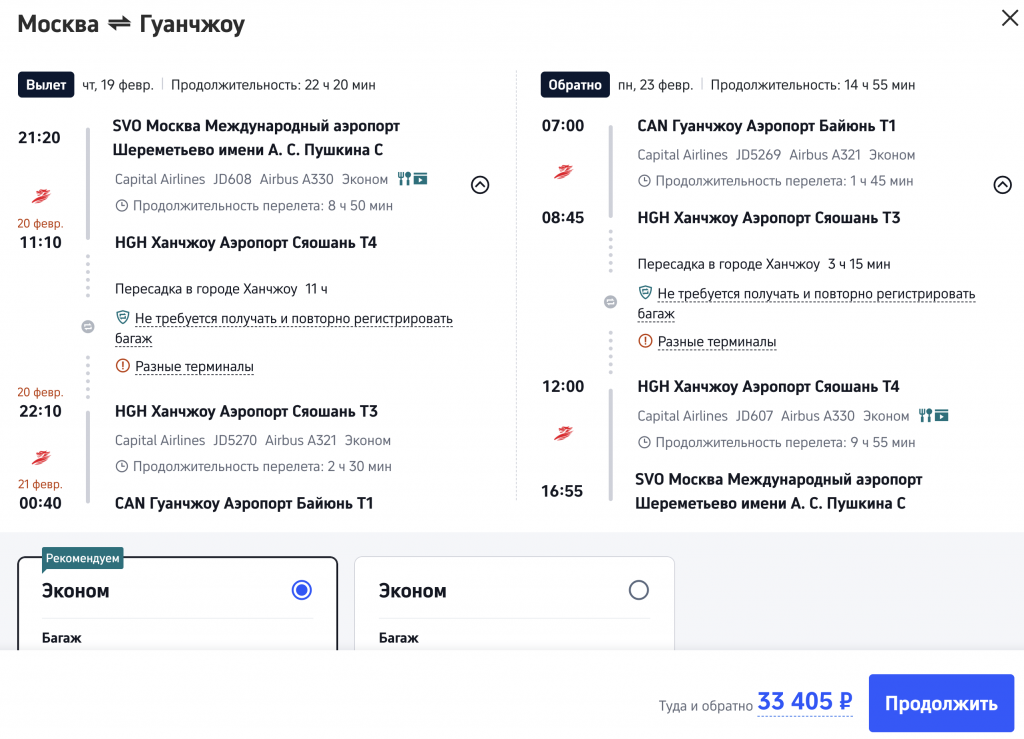Image resolution: width=1024 pixels, height=739 pixels.
Task: Close the flight details dialog
Action: coord(1009,18)
